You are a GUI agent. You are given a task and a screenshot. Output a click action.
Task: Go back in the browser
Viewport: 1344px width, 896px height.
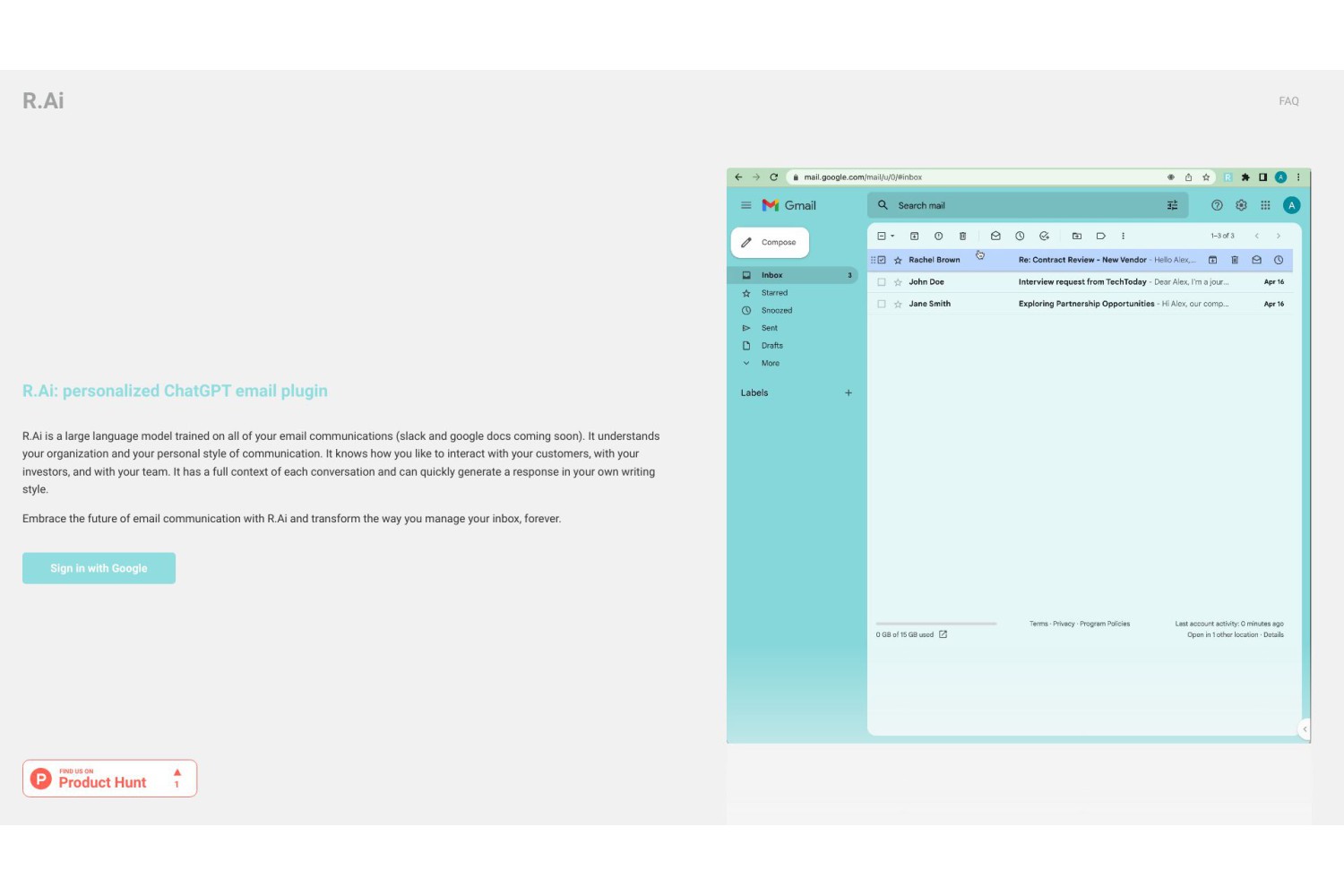pos(738,177)
